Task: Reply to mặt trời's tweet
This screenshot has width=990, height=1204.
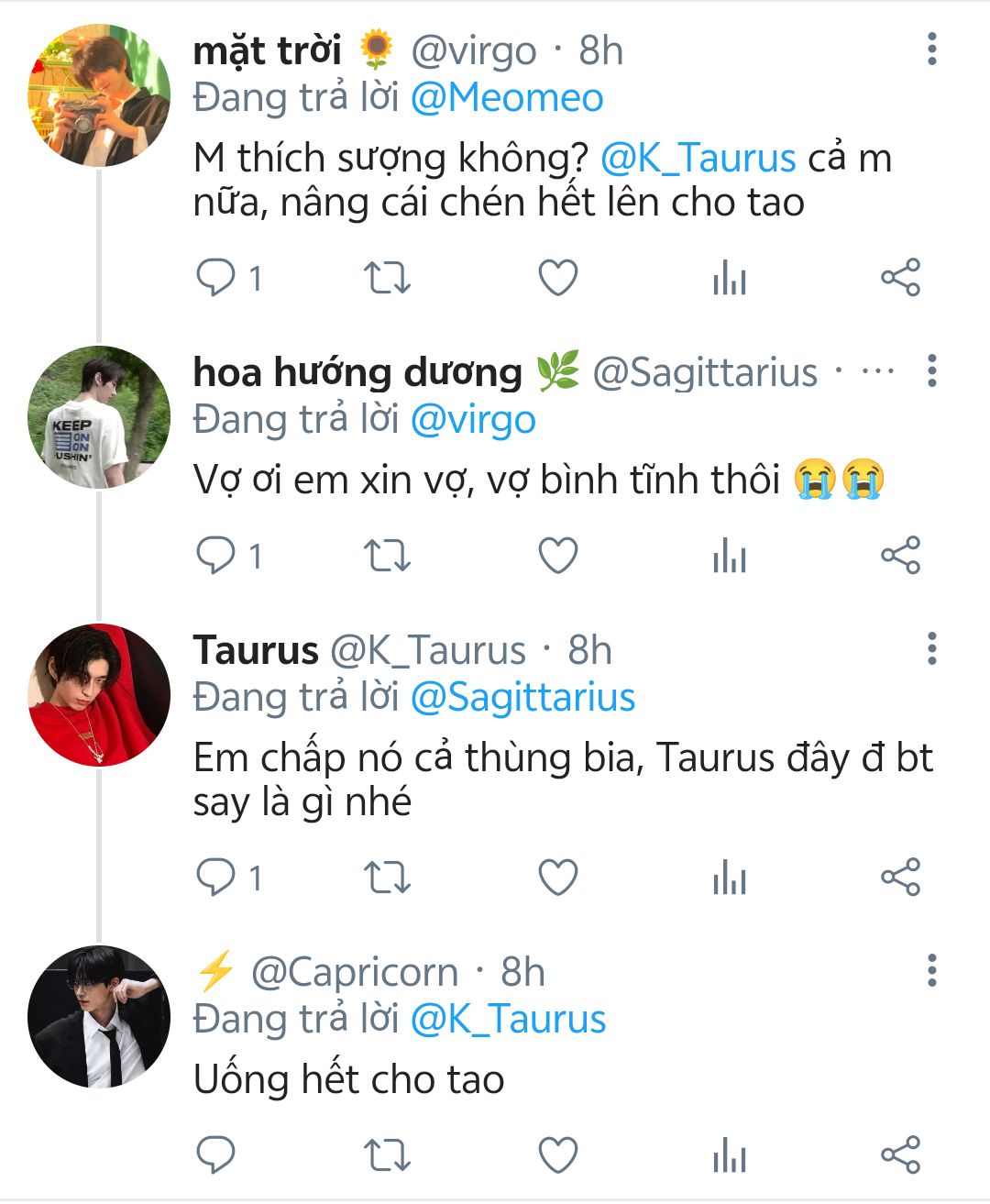Action: pos(216,278)
